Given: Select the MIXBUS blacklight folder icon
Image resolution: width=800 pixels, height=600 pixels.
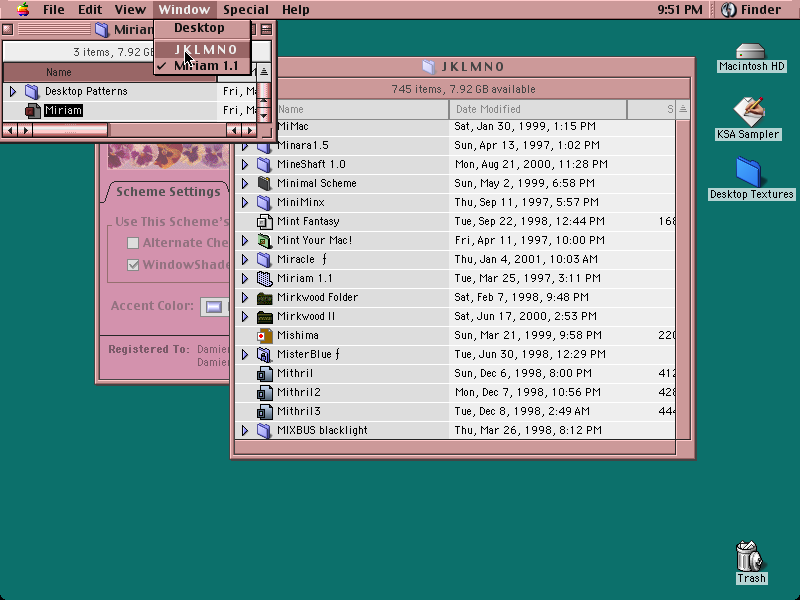Looking at the screenshot, I should pyautogui.click(x=264, y=430).
